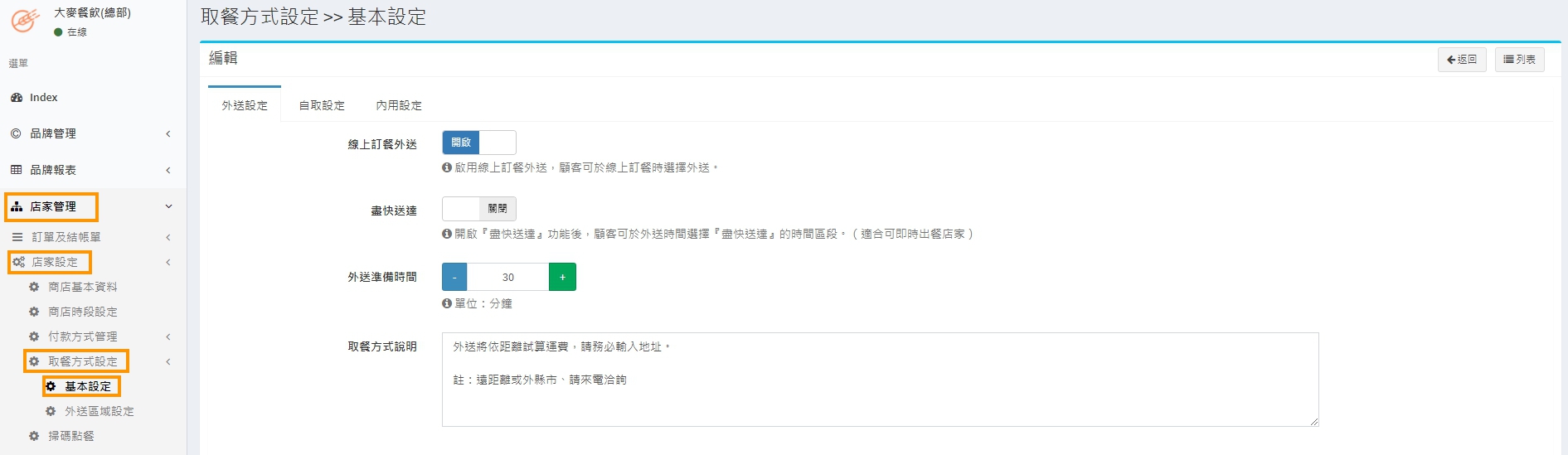Click the gear icon beside 商店基本資料
Viewport: 1568px width, 455px height.
(x=34, y=287)
